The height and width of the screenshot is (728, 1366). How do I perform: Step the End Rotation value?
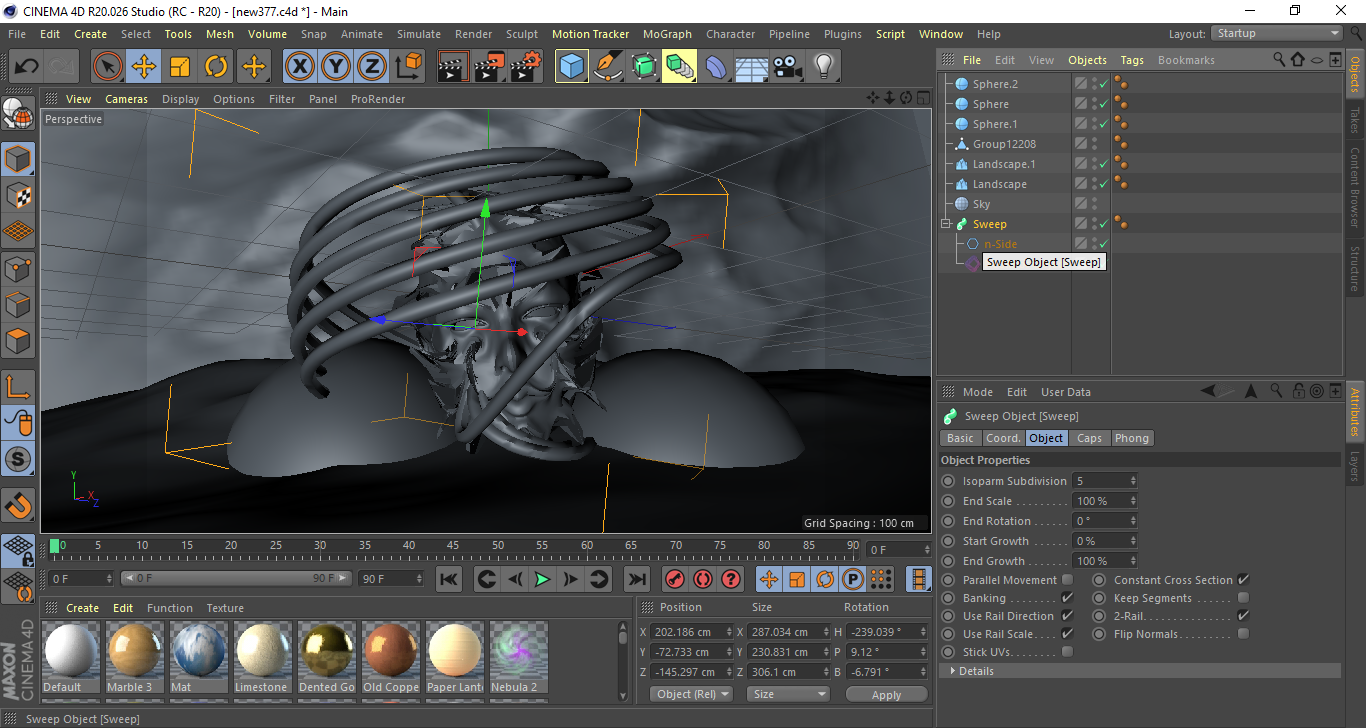tap(1133, 521)
